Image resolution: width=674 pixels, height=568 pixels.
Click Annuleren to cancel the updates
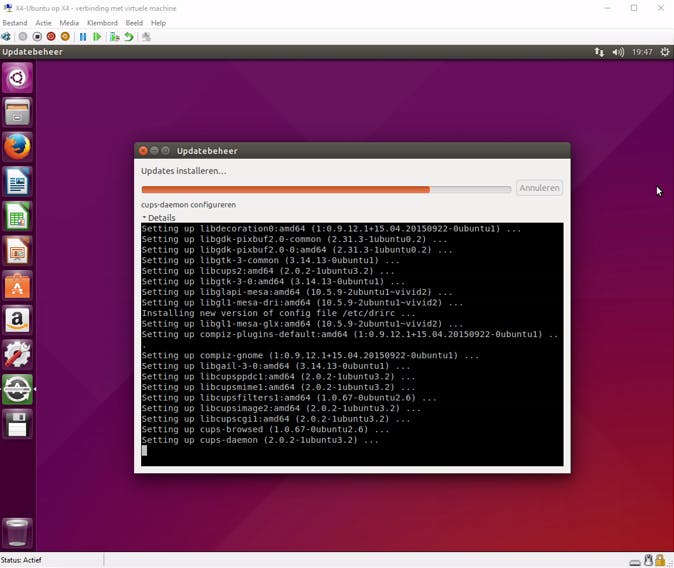click(x=539, y=188)
